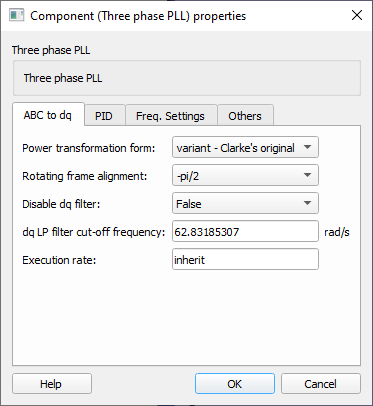Click the arrow on Power transformation form combo
373x406 pixels.
pos(308,147)
